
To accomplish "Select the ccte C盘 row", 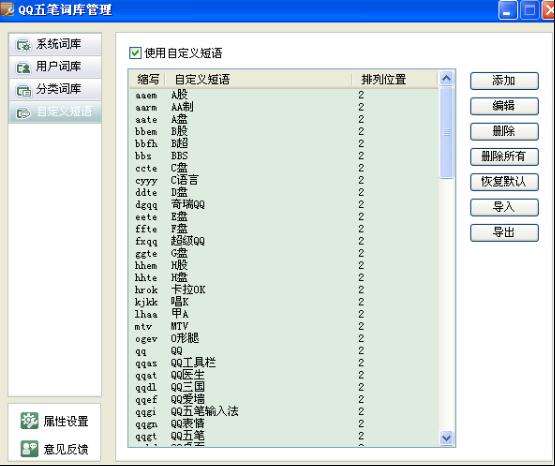I will (283, 168).
